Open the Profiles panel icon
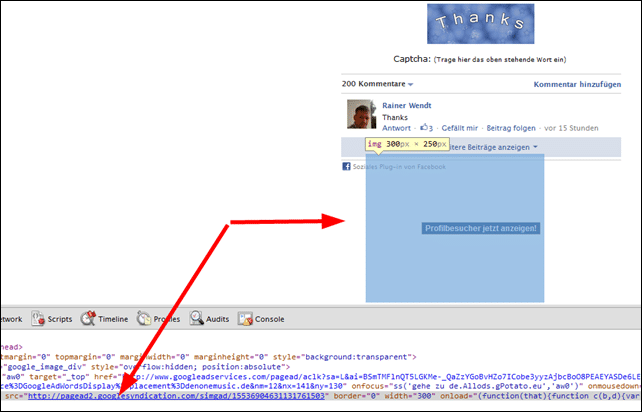The width and height of the screenshot is (642, 412). click(x=144, y=319)
